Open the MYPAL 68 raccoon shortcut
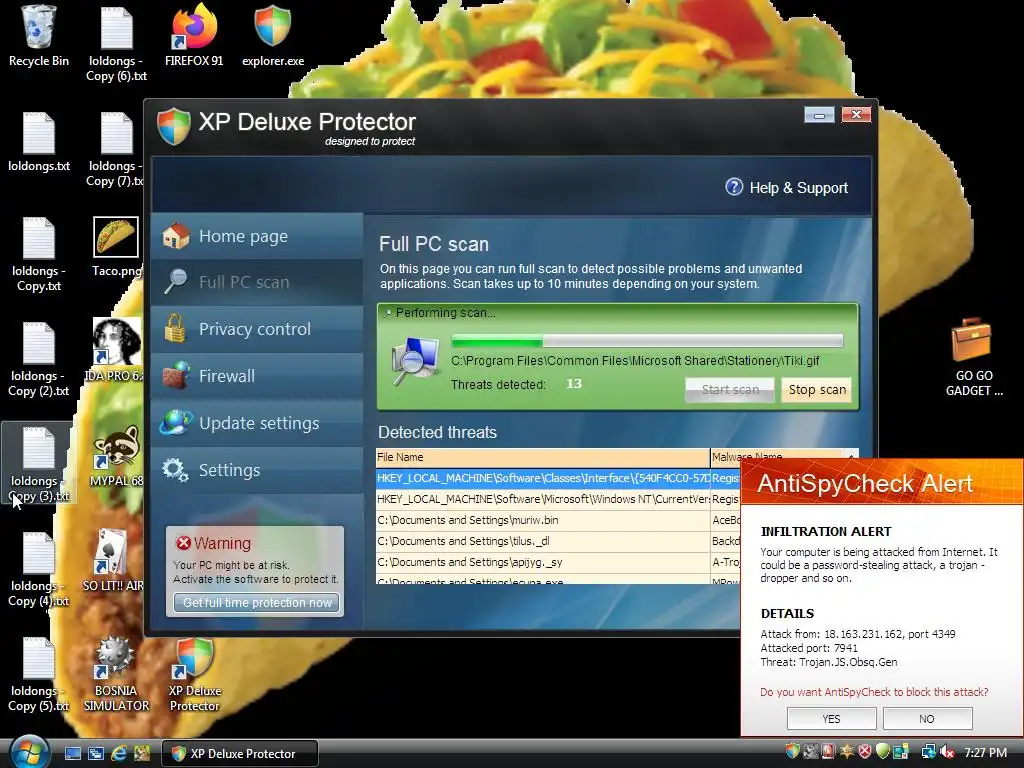The width and height of the screenshot is (1024, 768). click(x=116, y=455)
